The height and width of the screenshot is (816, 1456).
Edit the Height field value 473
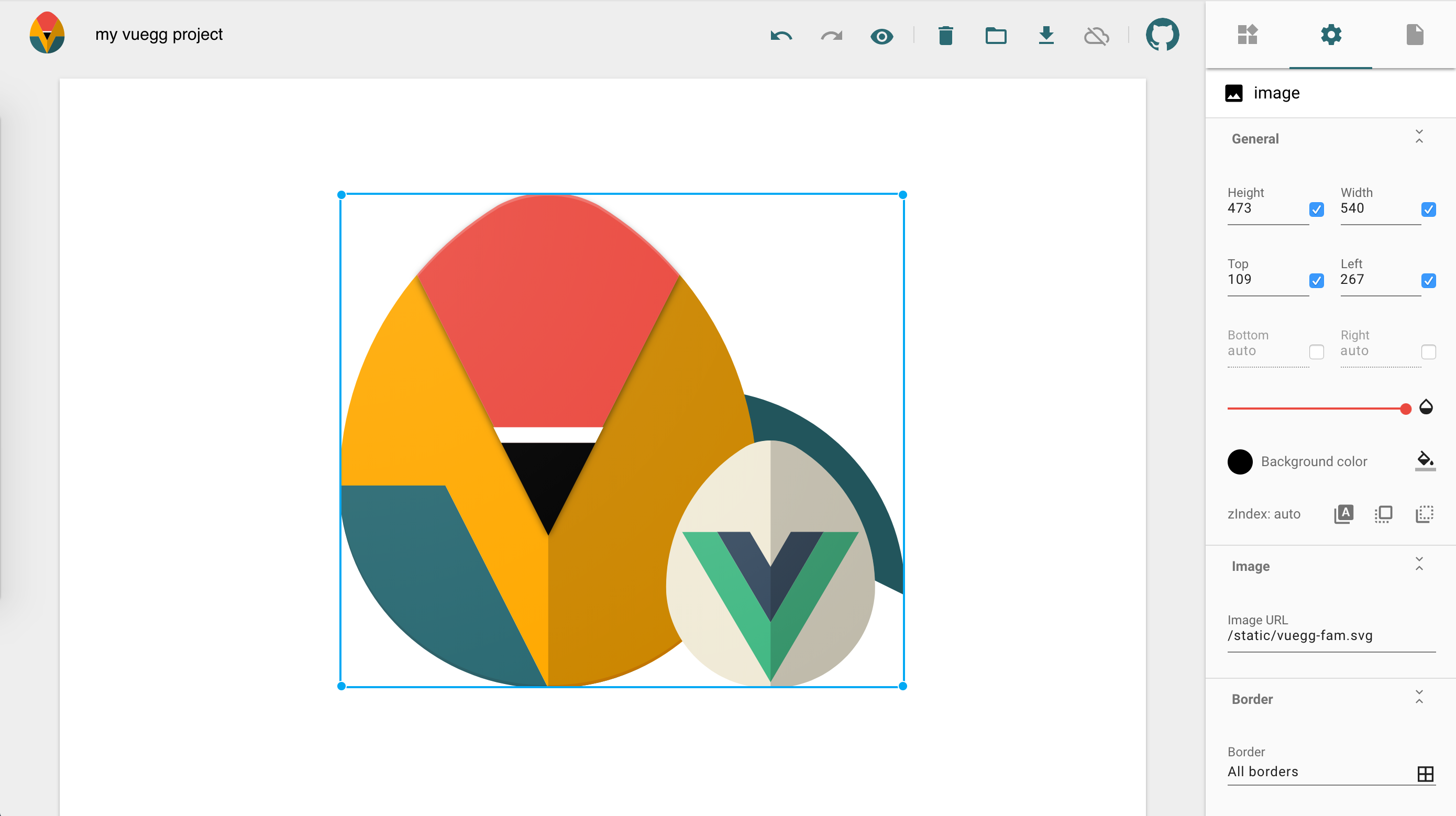[x=1267, y=208]
